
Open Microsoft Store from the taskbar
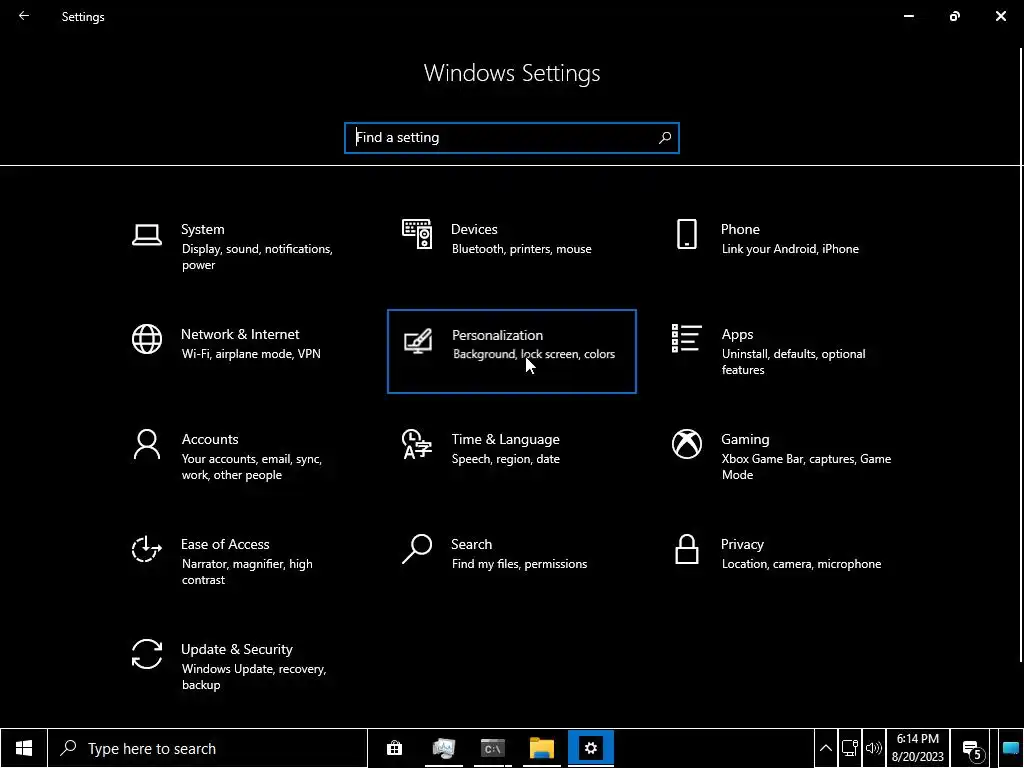tap(394, 748)
